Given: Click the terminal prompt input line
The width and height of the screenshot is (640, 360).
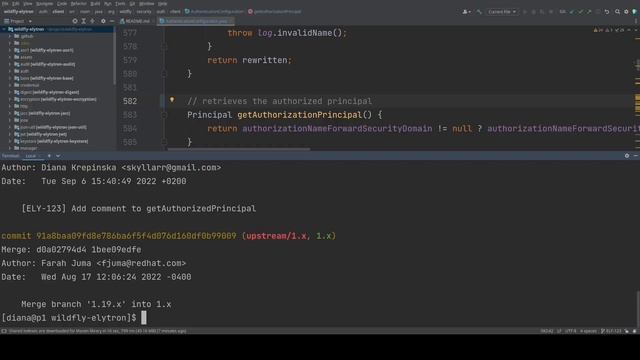Looking at the screenshot, I should [x=320, y=318].
